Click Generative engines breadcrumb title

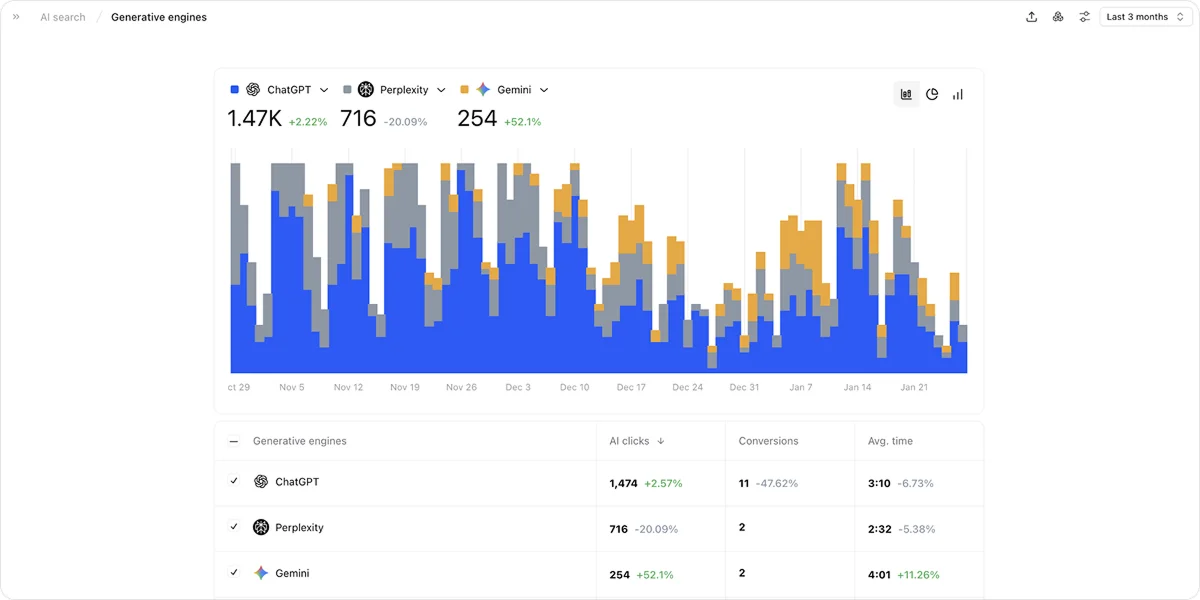click(x=159, y=17)
